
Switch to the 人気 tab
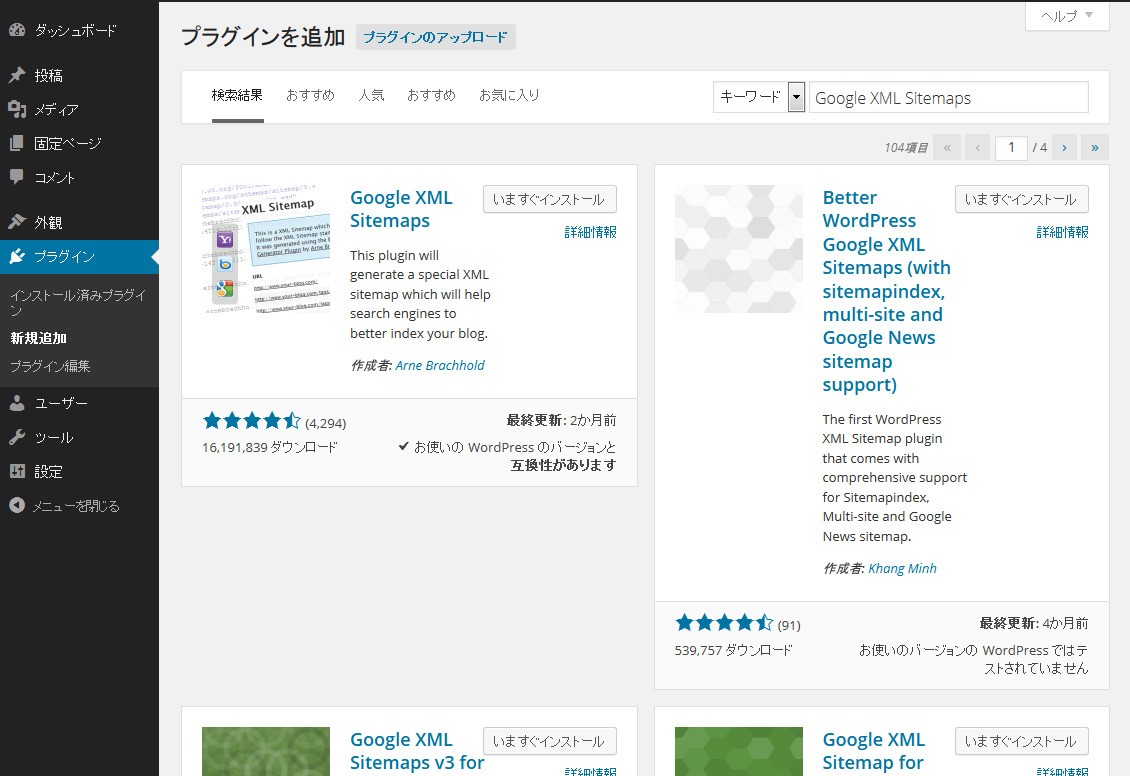[x=371, y=96]
